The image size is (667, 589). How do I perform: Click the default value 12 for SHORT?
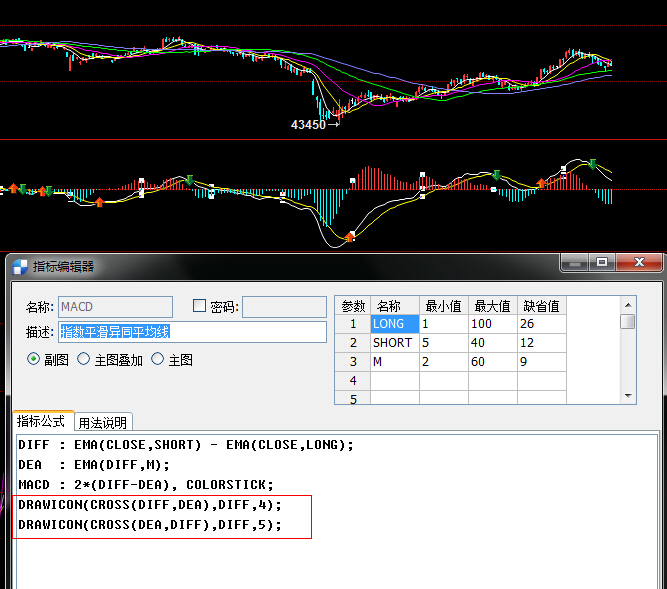pyautogui.click(x=541, y=343)
